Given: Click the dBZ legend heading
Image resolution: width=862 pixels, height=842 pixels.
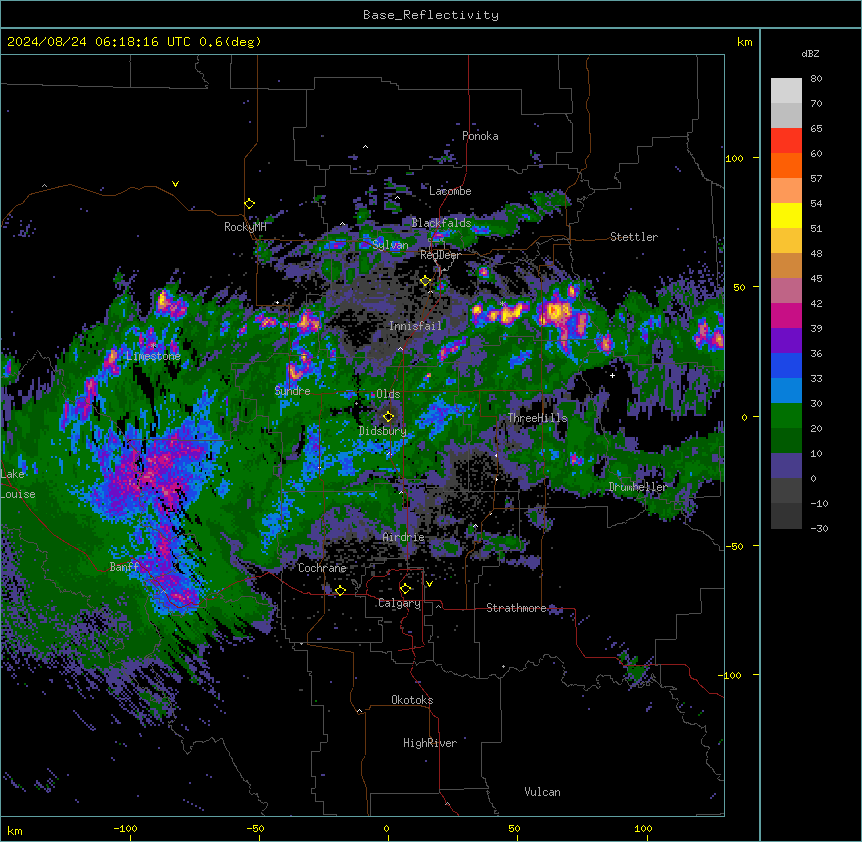Looking at the screenshot, I should (810, 53).
